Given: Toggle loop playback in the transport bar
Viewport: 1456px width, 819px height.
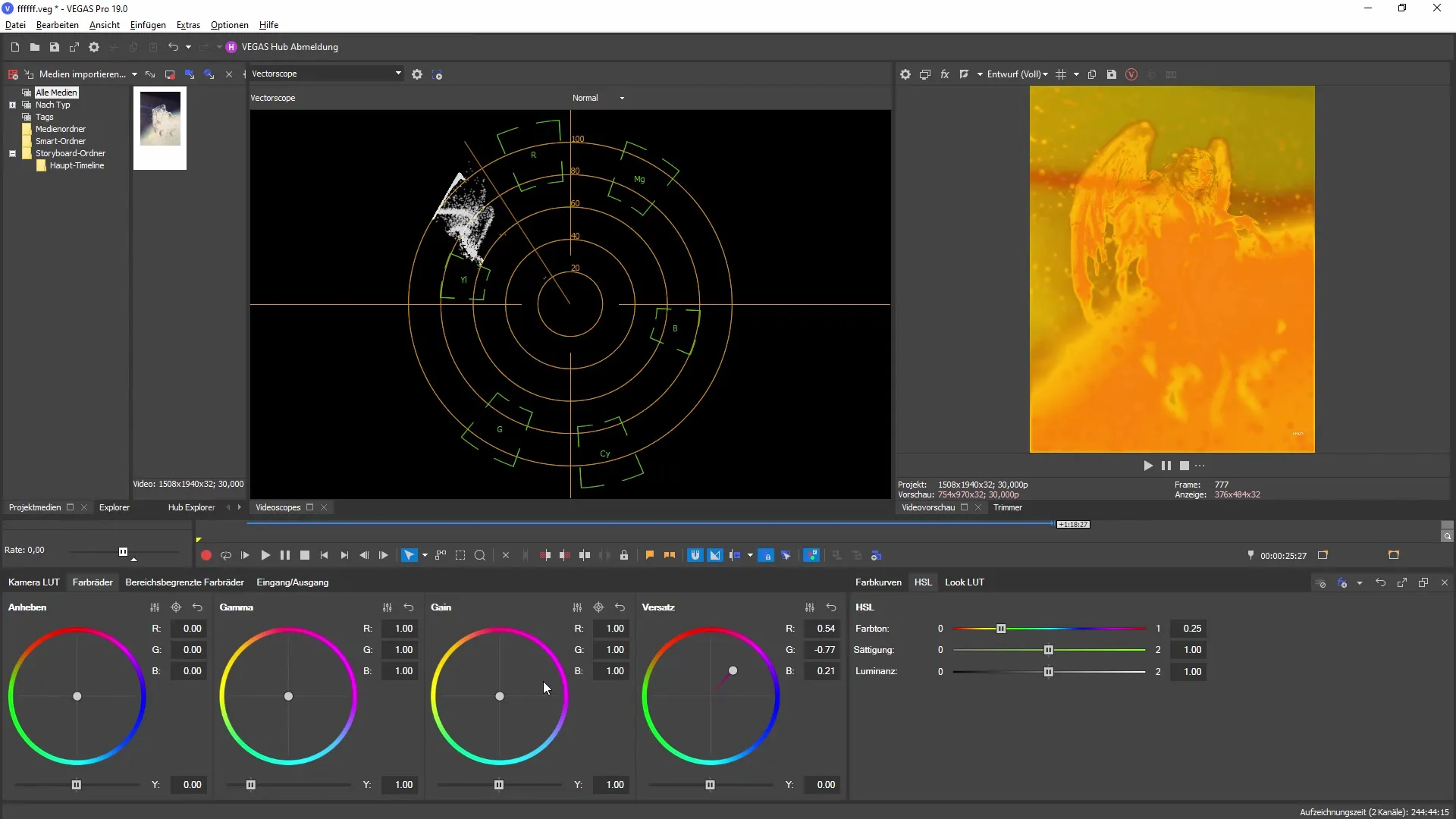Looking at the screenshot, I should point(226,555).
